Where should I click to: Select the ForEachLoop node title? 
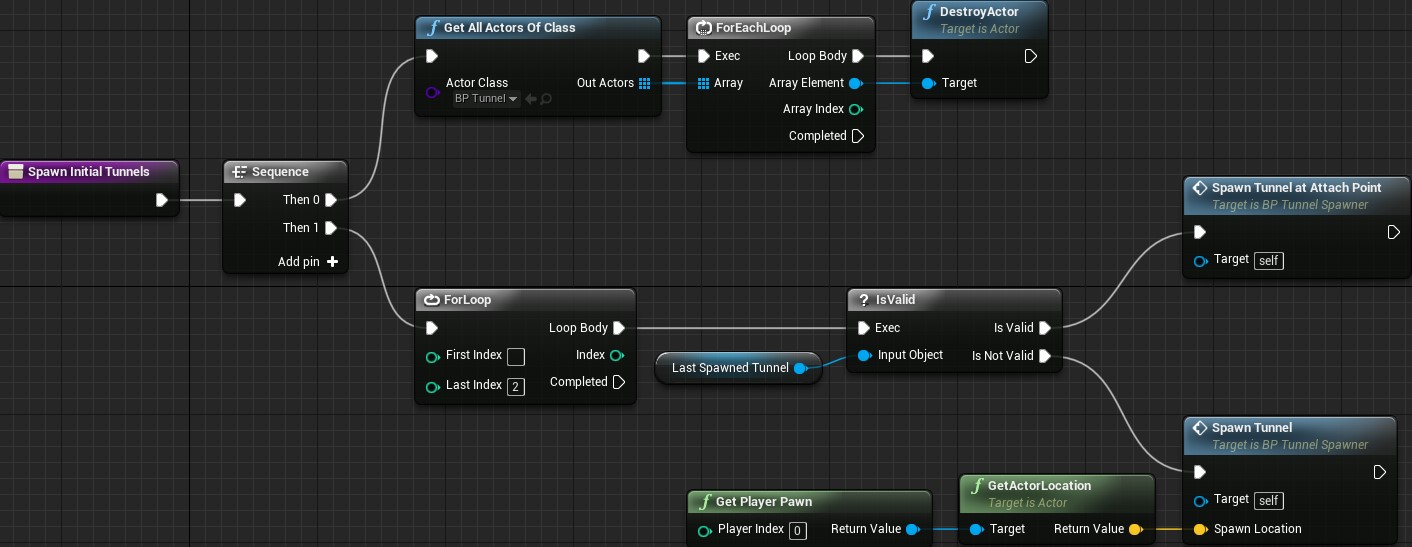[x=753, y=28]
